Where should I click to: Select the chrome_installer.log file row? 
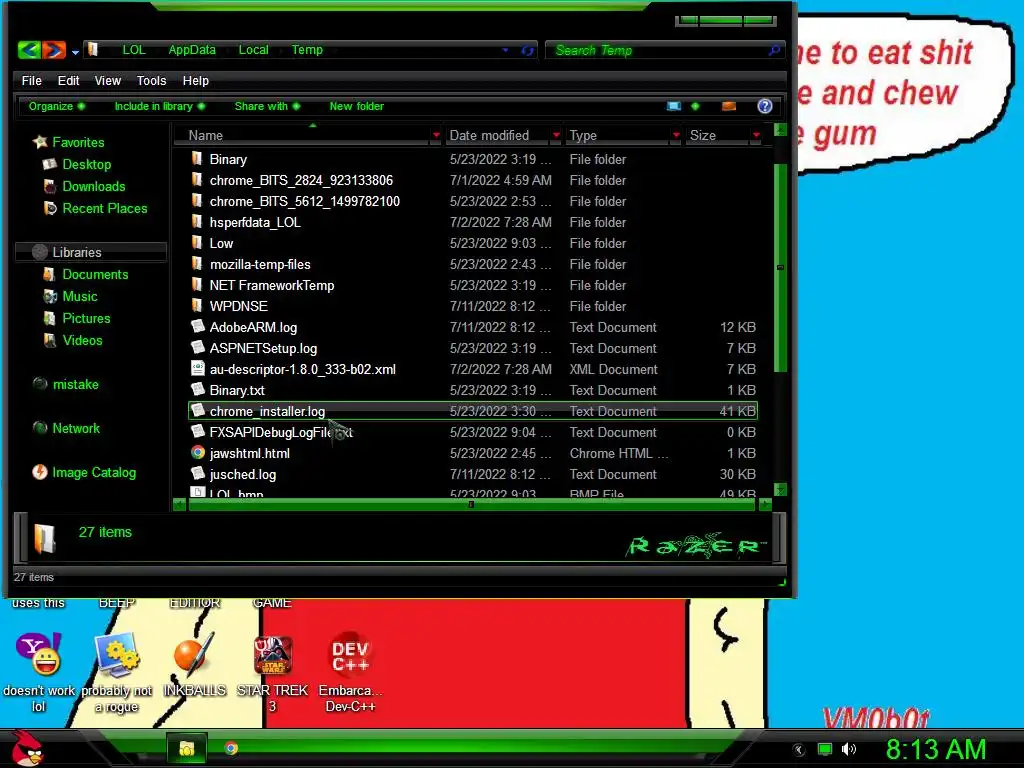coord(473,411)
